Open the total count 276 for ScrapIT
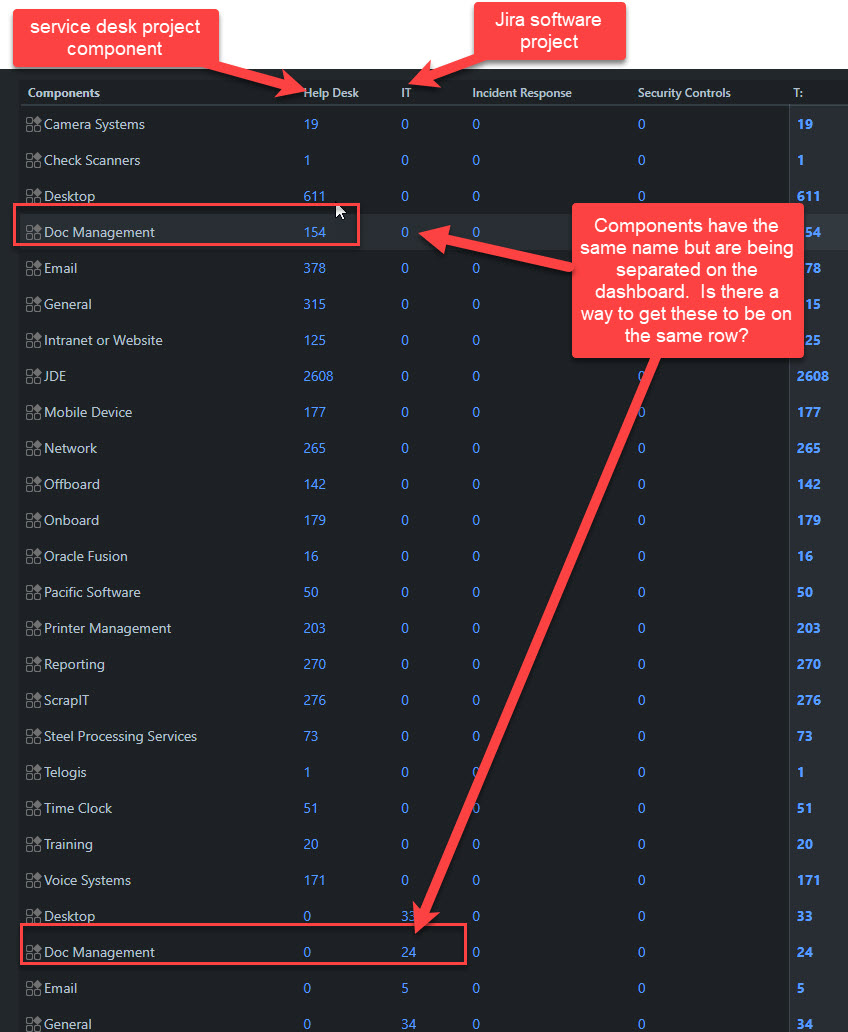The width and height of the screenshot is (848, 1032). [808, 700]
